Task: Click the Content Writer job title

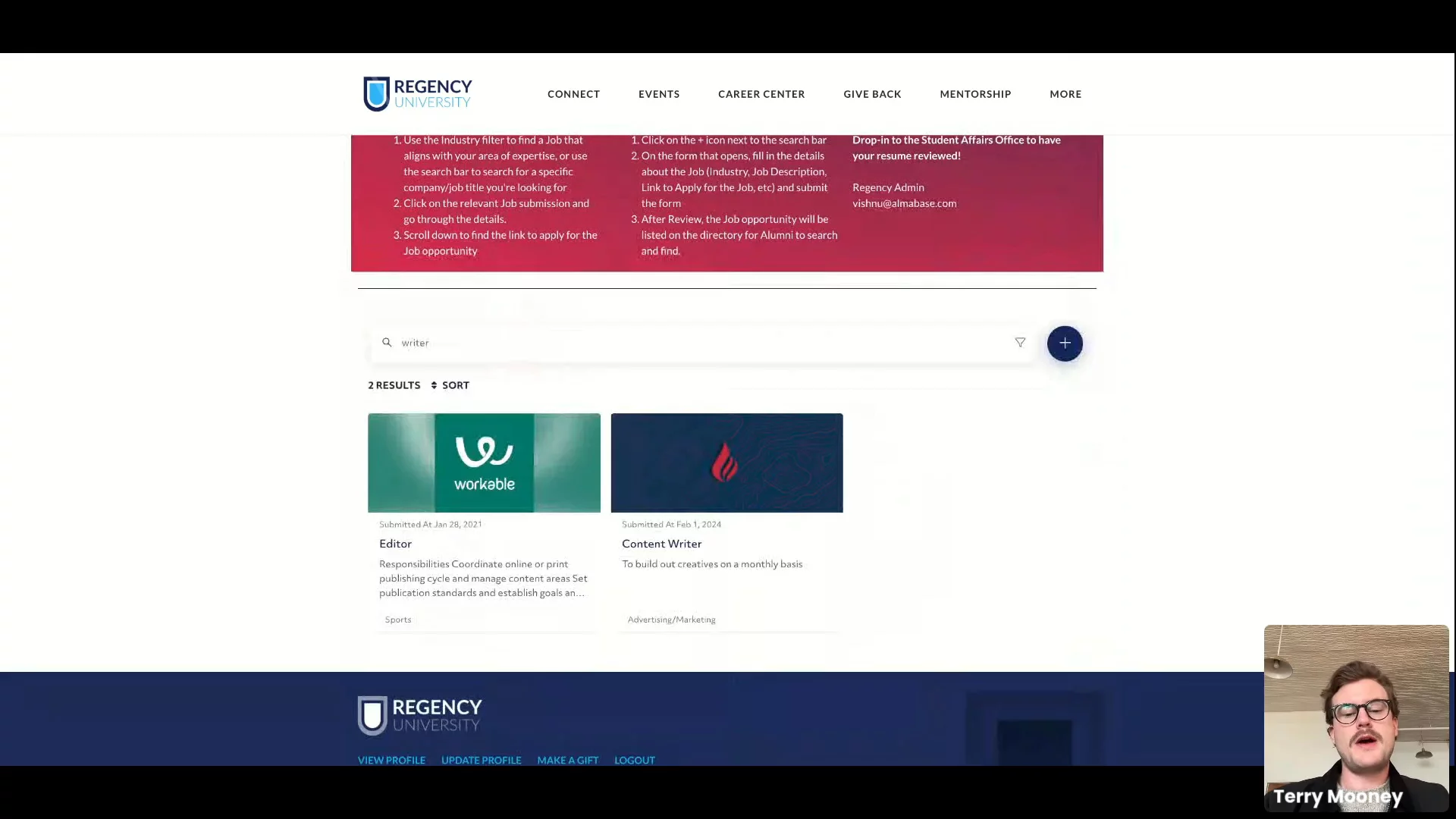Action: point(661,544)
